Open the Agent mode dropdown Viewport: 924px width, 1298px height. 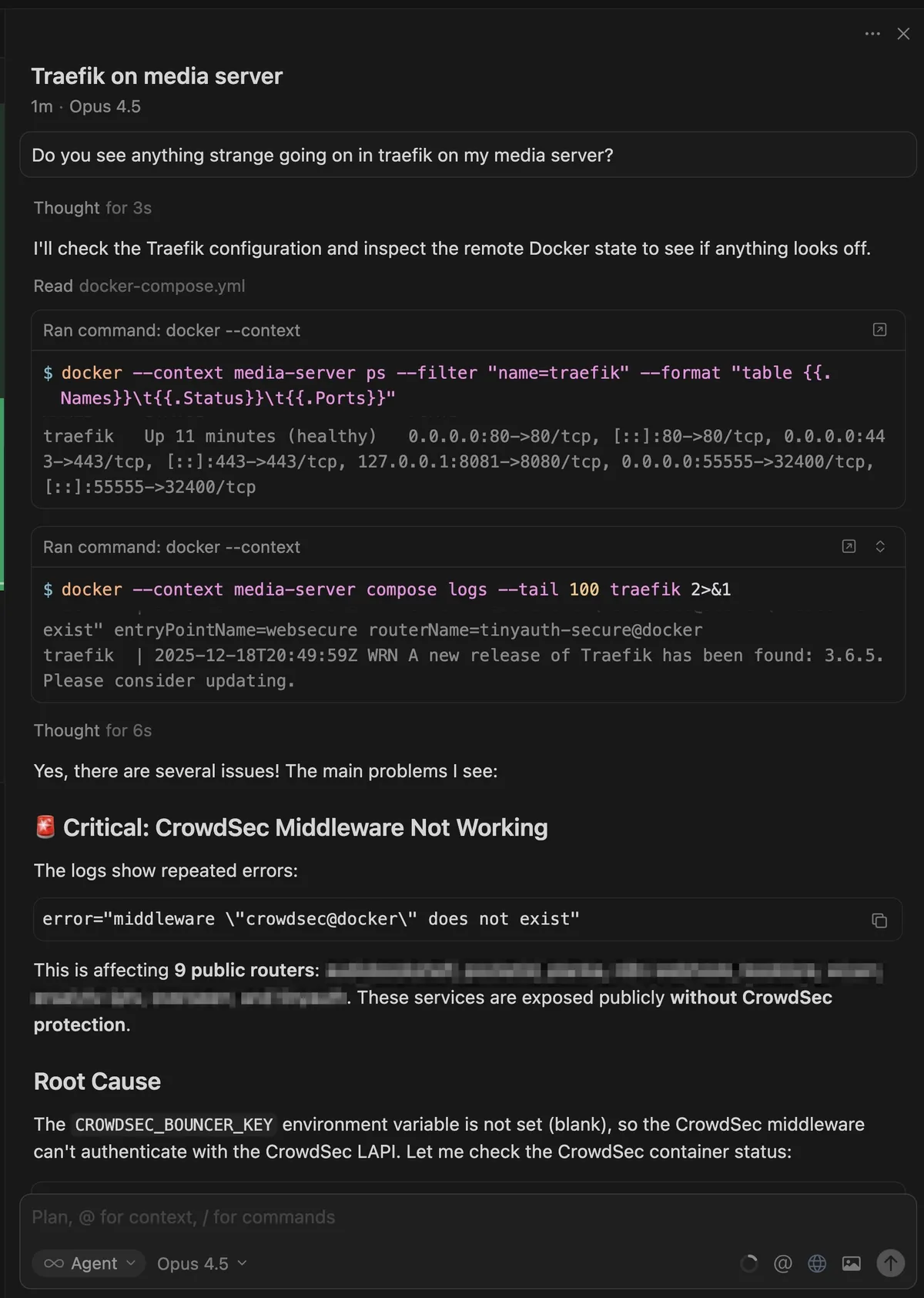click(x=89, y=1263)
